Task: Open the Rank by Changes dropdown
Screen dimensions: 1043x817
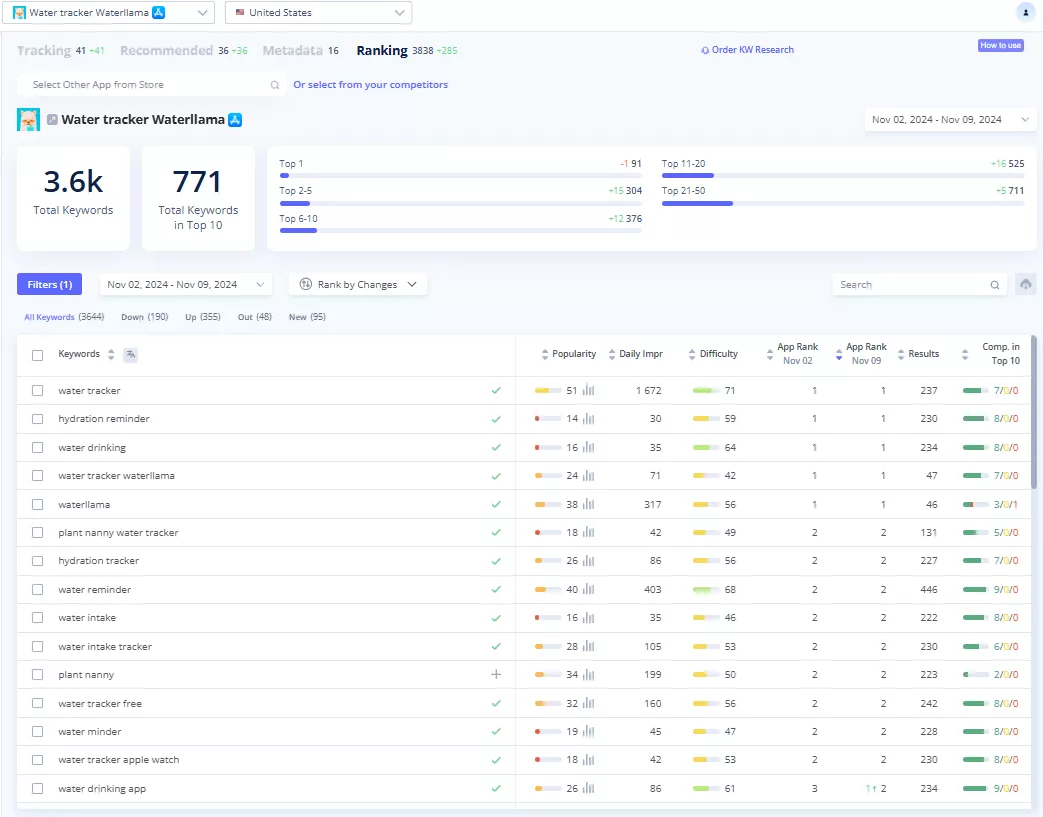Action: [x=358, y=285]
